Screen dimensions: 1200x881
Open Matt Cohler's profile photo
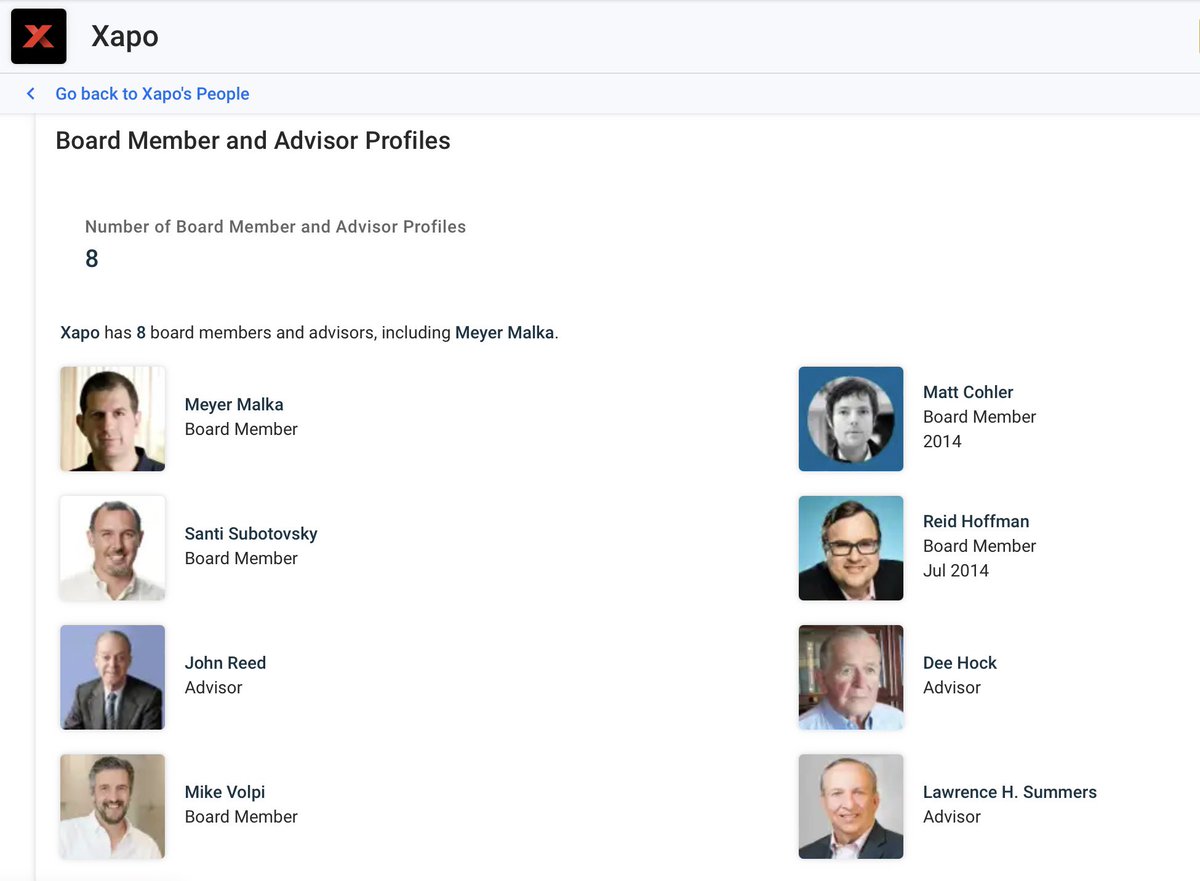click(851, 418)
